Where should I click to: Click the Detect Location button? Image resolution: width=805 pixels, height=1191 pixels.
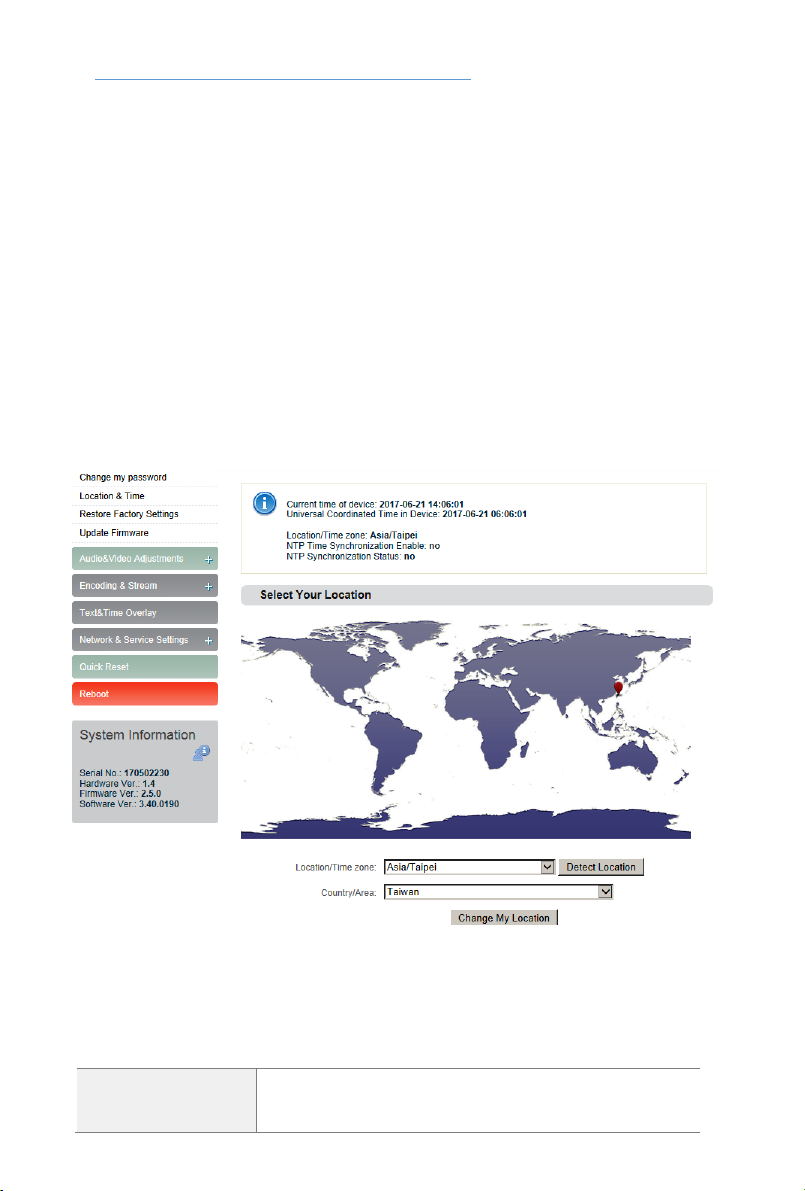601,867
